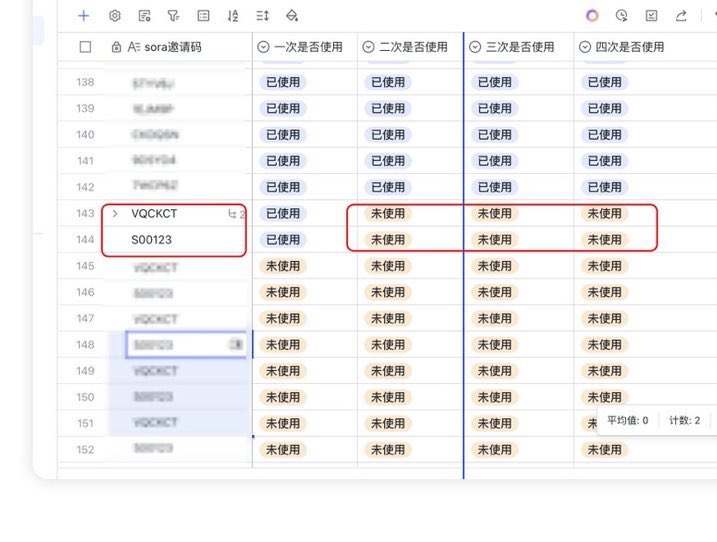
Task: Open sub-record icon on VQCKCT row
Action: coord(232,214)
